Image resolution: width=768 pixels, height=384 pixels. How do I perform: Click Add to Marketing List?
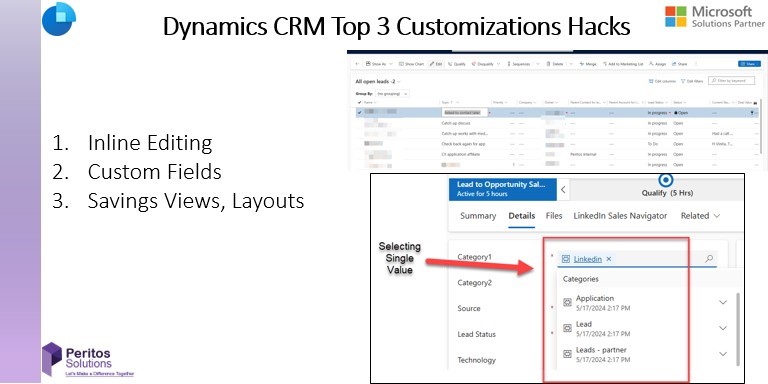pos(624,64)
